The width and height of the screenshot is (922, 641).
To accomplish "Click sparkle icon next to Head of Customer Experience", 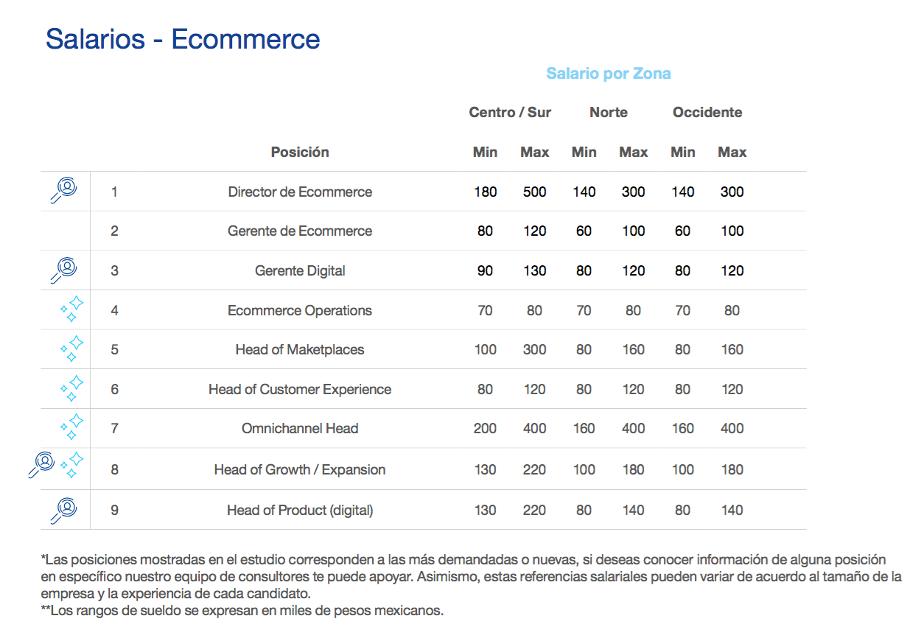I will pos(72,388).
